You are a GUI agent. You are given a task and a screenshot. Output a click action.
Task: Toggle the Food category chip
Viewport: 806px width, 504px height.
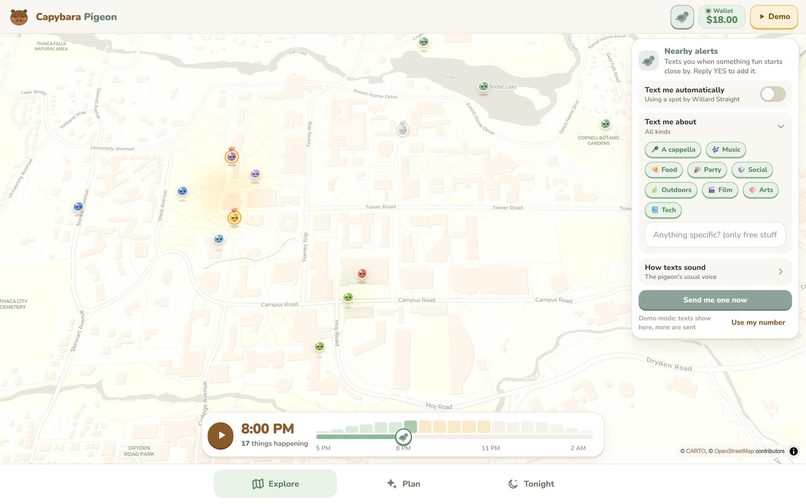(664, 170)
